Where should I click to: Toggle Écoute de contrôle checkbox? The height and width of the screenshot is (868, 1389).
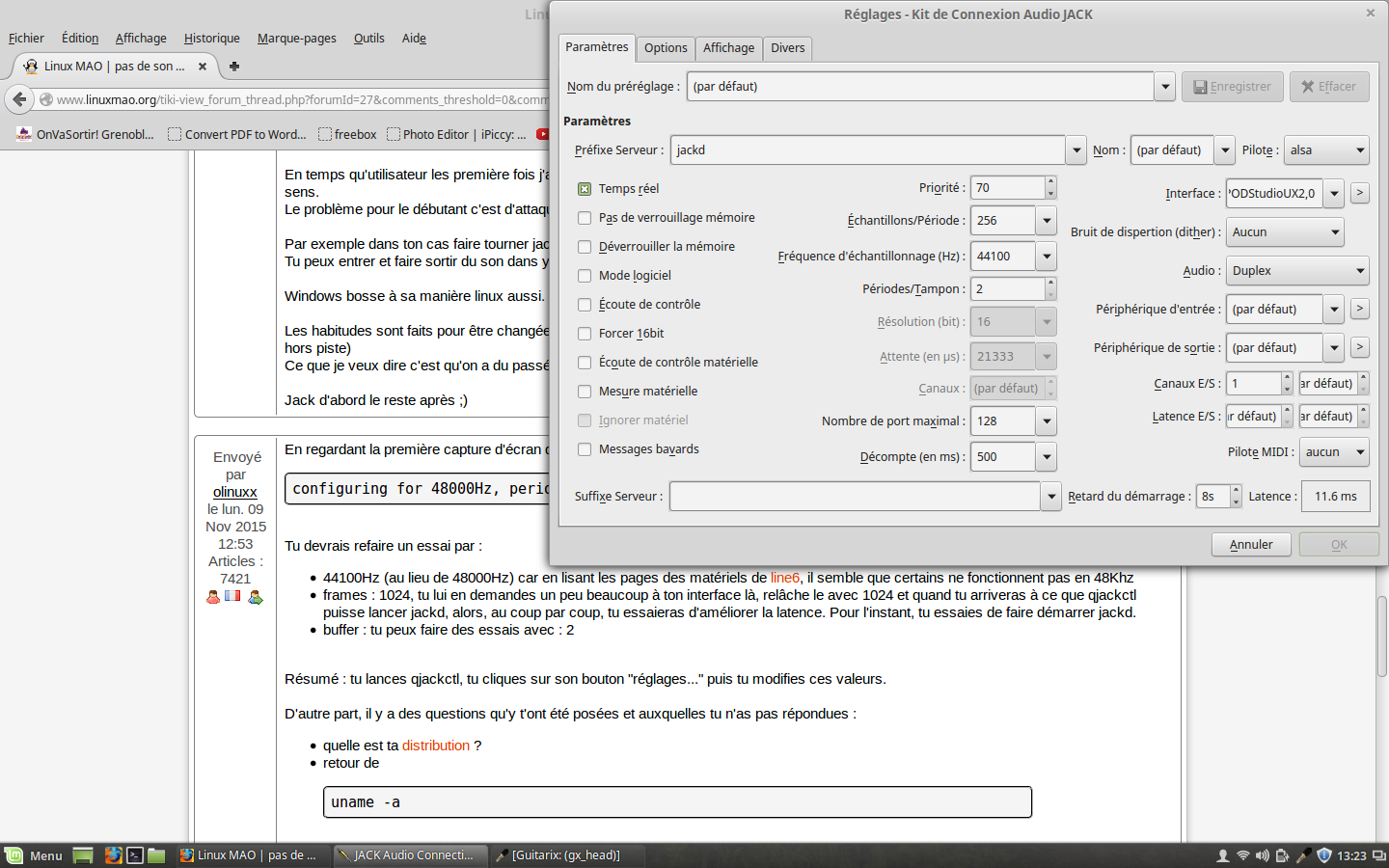pyautogui.click(x=585, y=305)
